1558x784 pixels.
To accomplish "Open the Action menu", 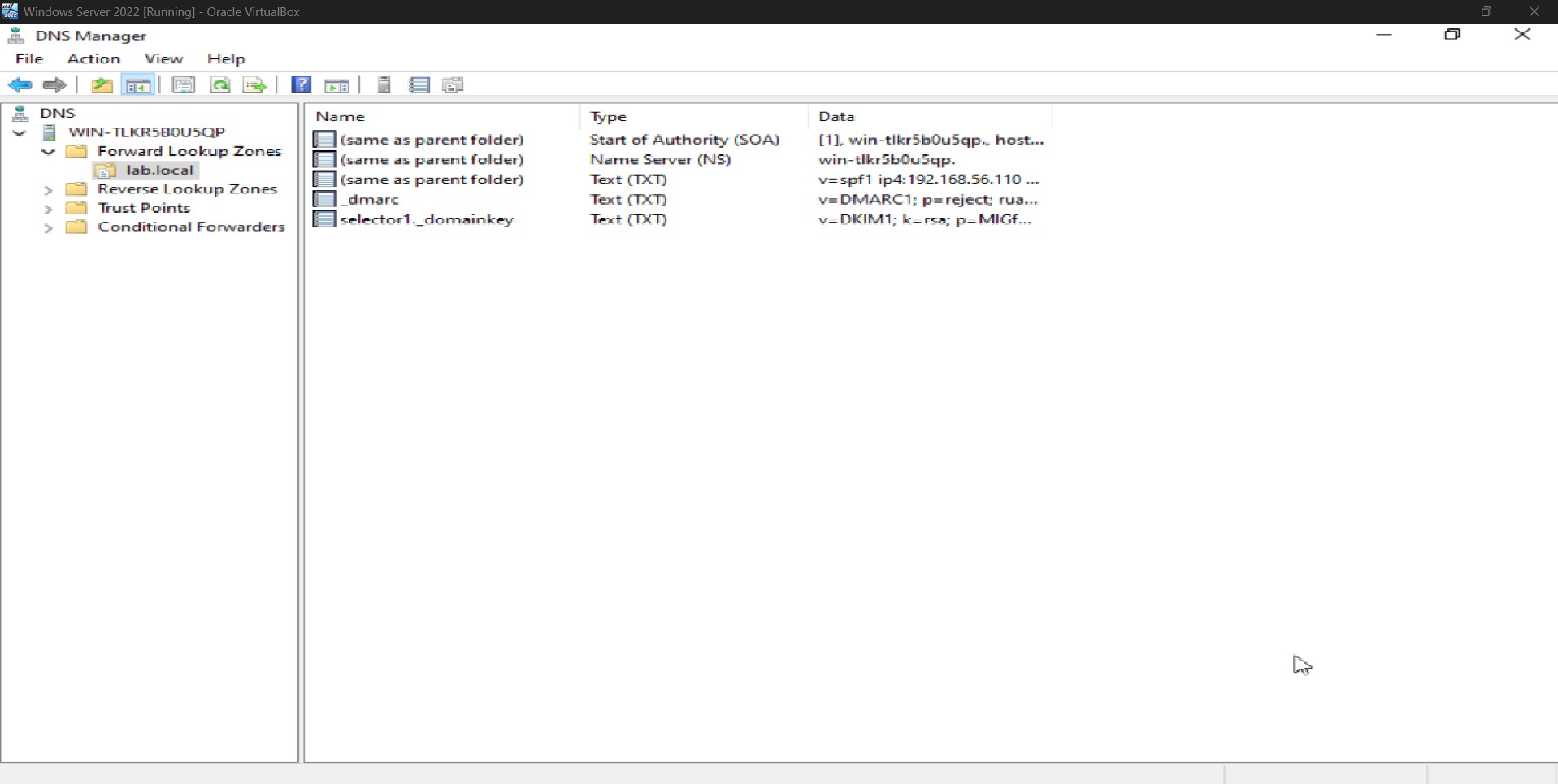I will click(93, 58).
